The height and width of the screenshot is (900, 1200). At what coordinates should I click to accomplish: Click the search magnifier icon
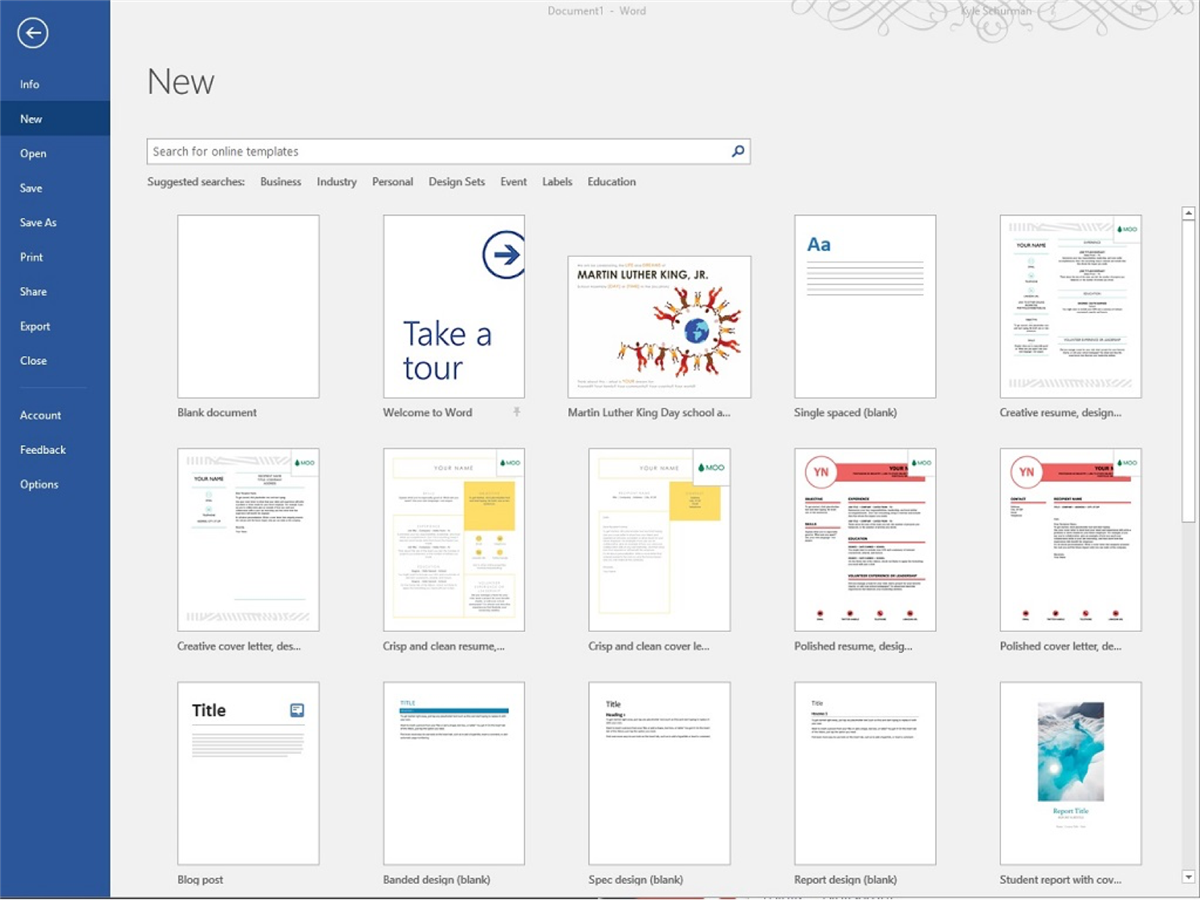(738, 152)
